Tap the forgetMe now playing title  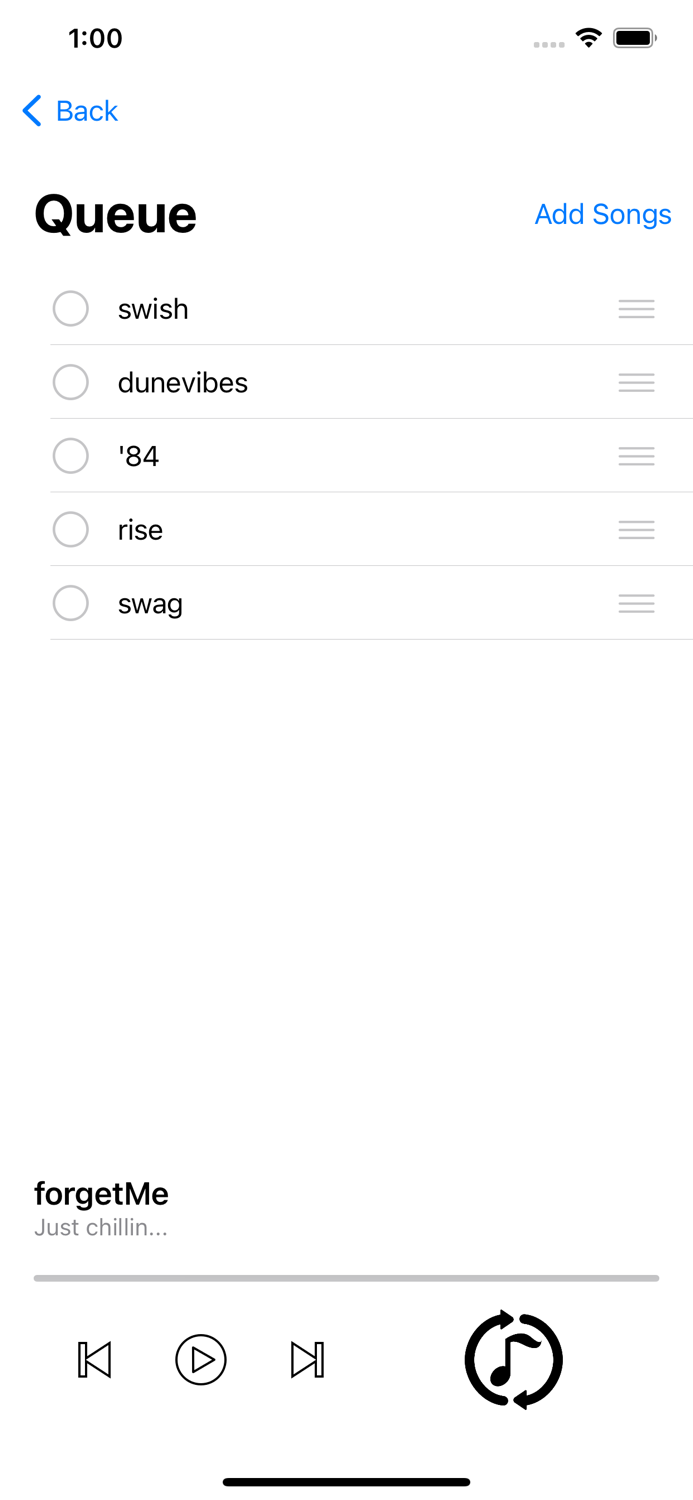click(101, 1194)
